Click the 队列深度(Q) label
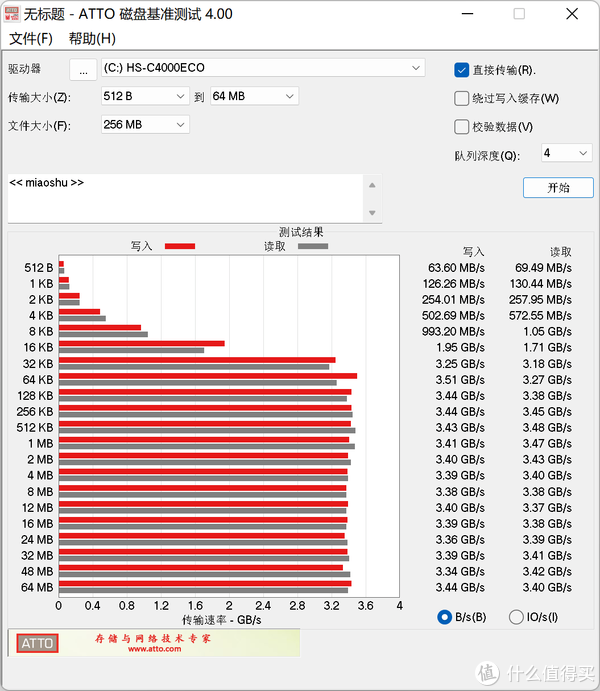 tap(487, 156)
